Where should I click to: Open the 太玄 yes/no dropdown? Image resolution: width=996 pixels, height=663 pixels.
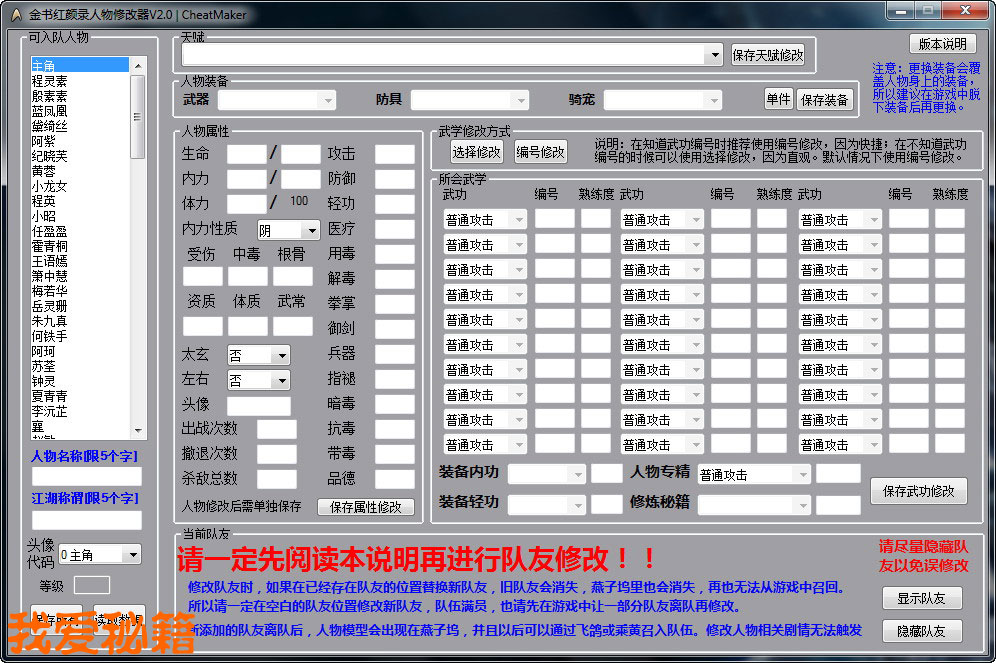282,355
